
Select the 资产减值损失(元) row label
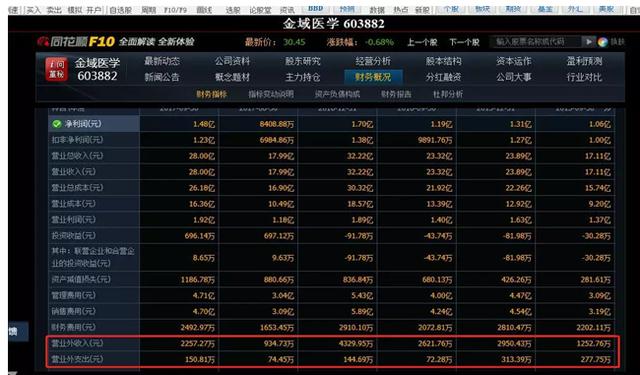81,279
